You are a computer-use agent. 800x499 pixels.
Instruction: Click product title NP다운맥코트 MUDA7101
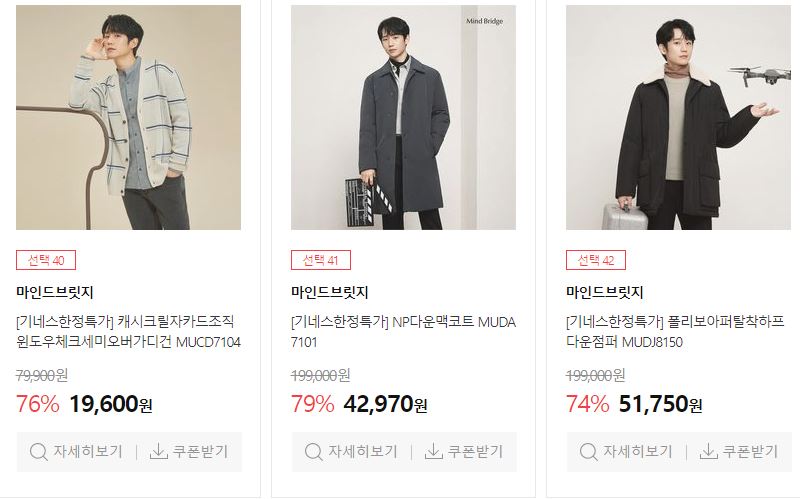coord(404,332)
